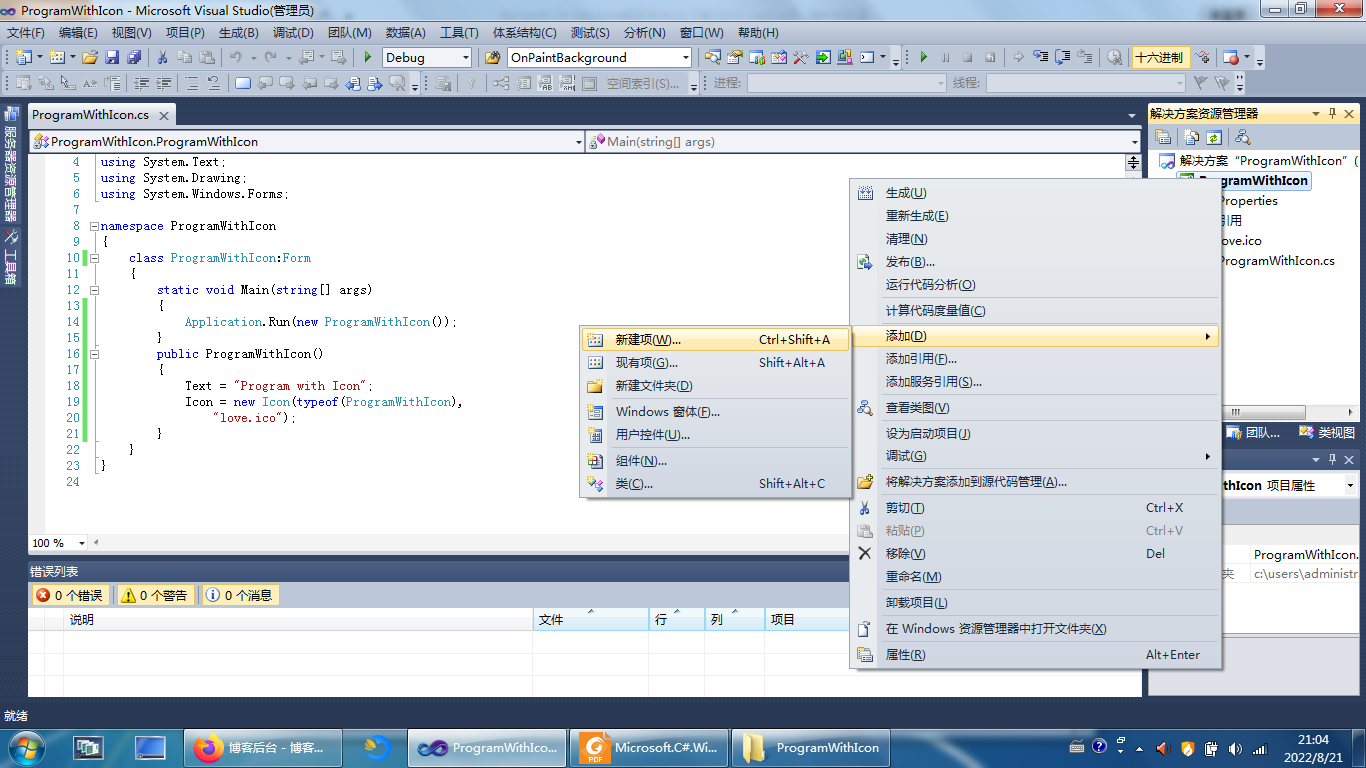The width and height of the screenshot is (1366, 768).
Task: Open the Toolbox hammer-and-wrench icon
Action: pos(801,57)
